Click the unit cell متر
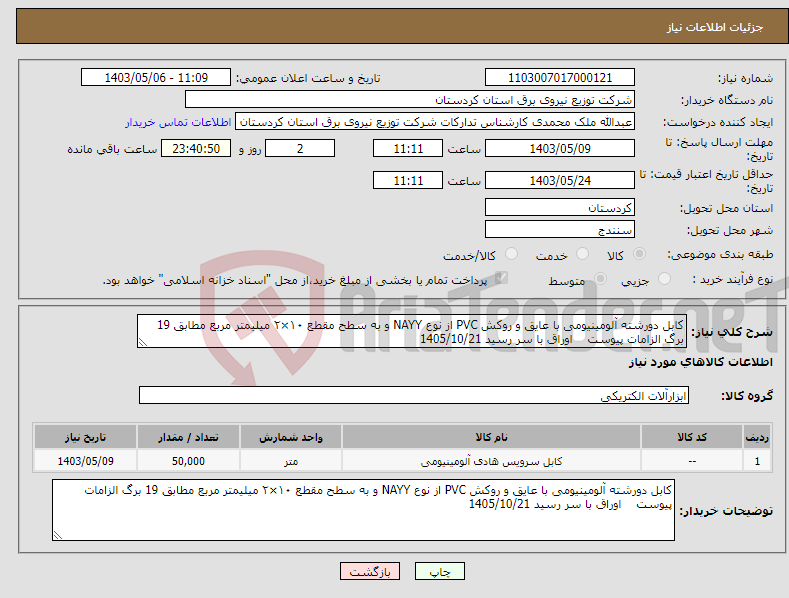The image size is (789, 598). pyautogui.click(x=291, y=461)
